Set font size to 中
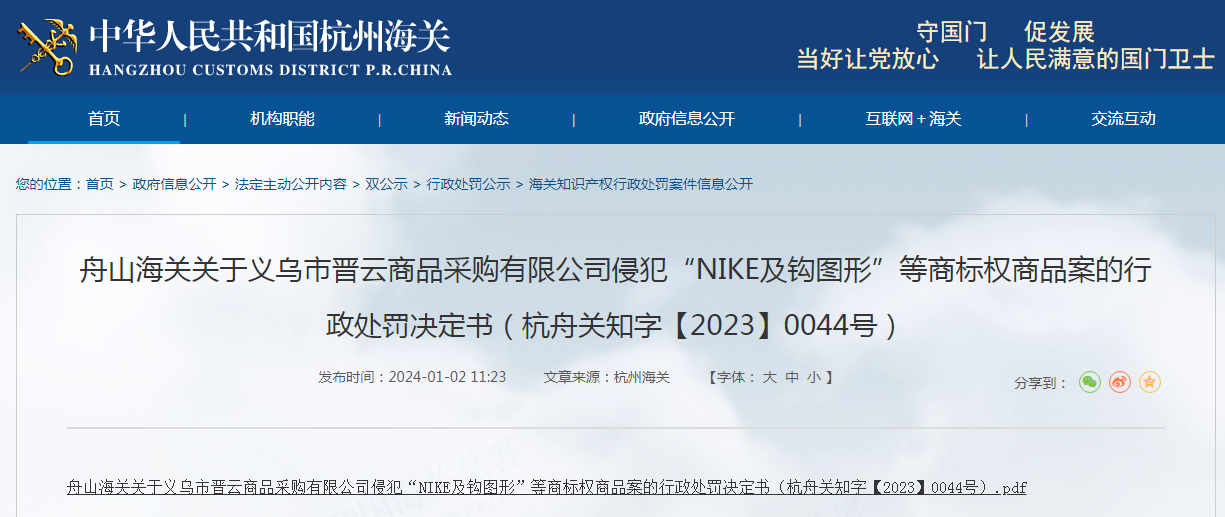Image resolution: width=1225 pixels, height=517 pixels. (x=792, y=377)
